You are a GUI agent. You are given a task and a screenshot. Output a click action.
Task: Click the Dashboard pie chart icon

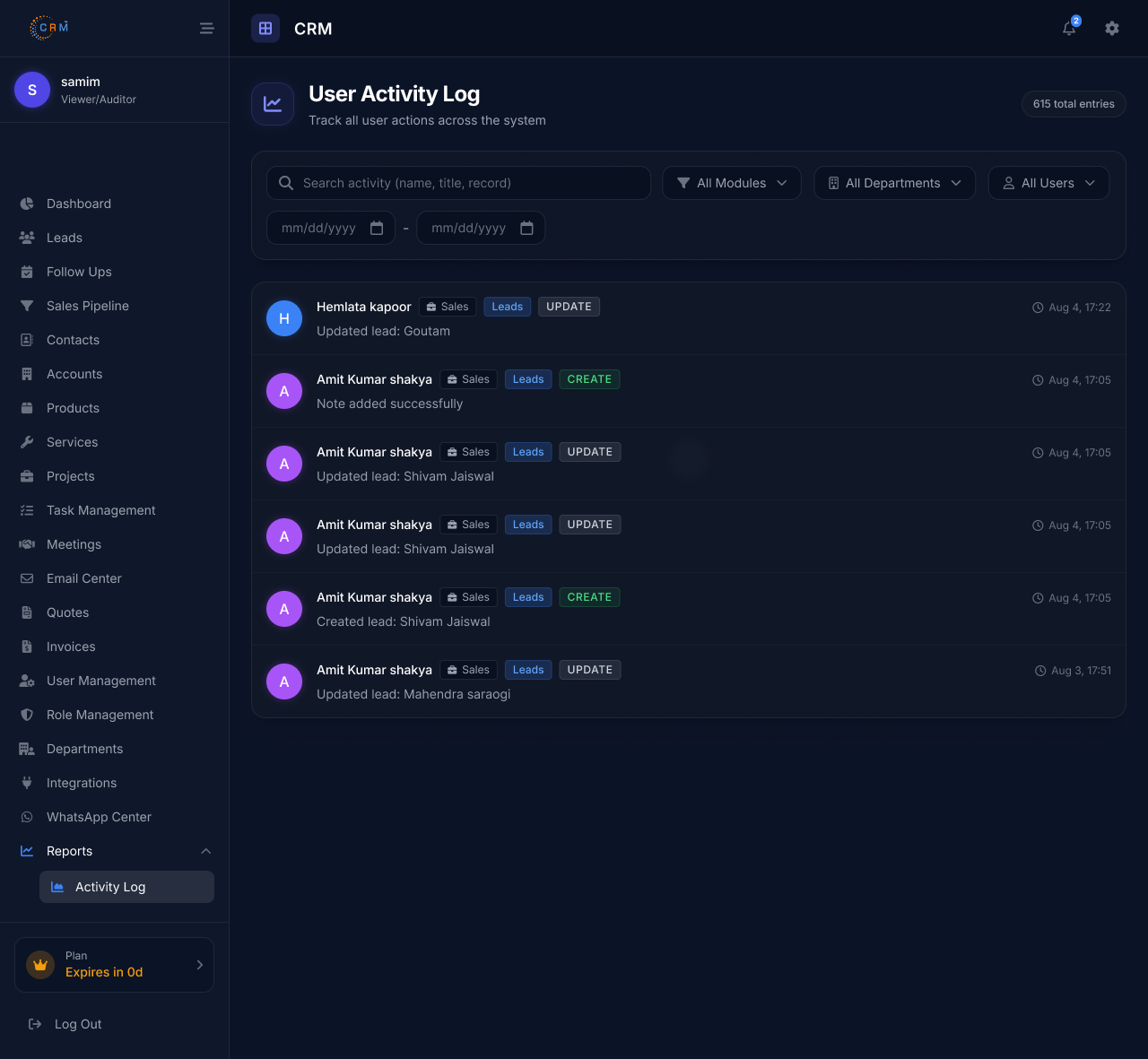(27, 204)
